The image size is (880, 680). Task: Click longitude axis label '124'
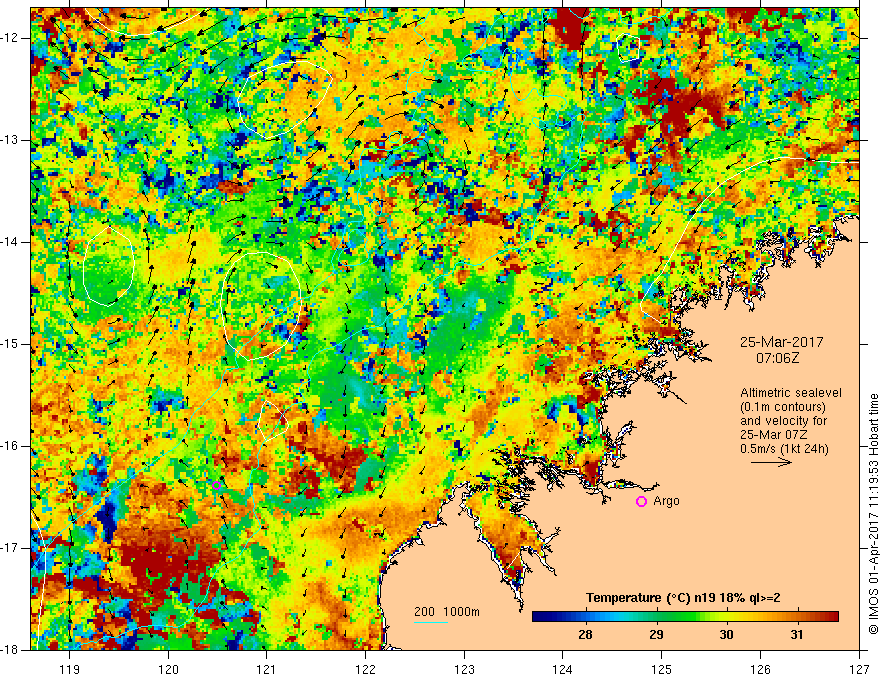pos(563,669)
